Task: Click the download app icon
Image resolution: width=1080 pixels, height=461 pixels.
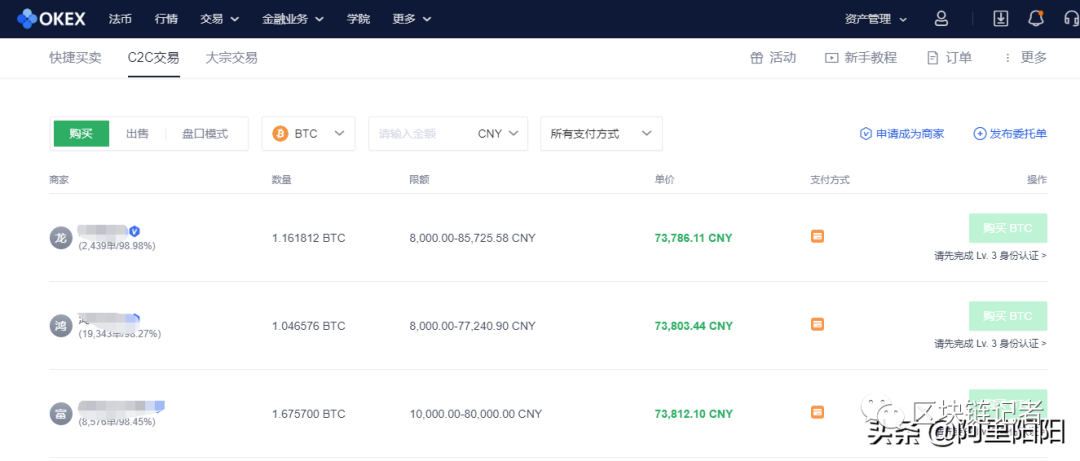Action: 1001,19
